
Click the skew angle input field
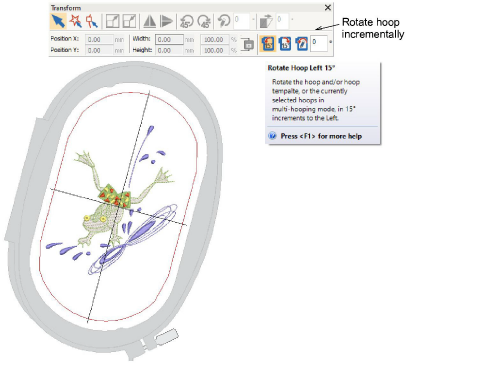pos(282,21)
